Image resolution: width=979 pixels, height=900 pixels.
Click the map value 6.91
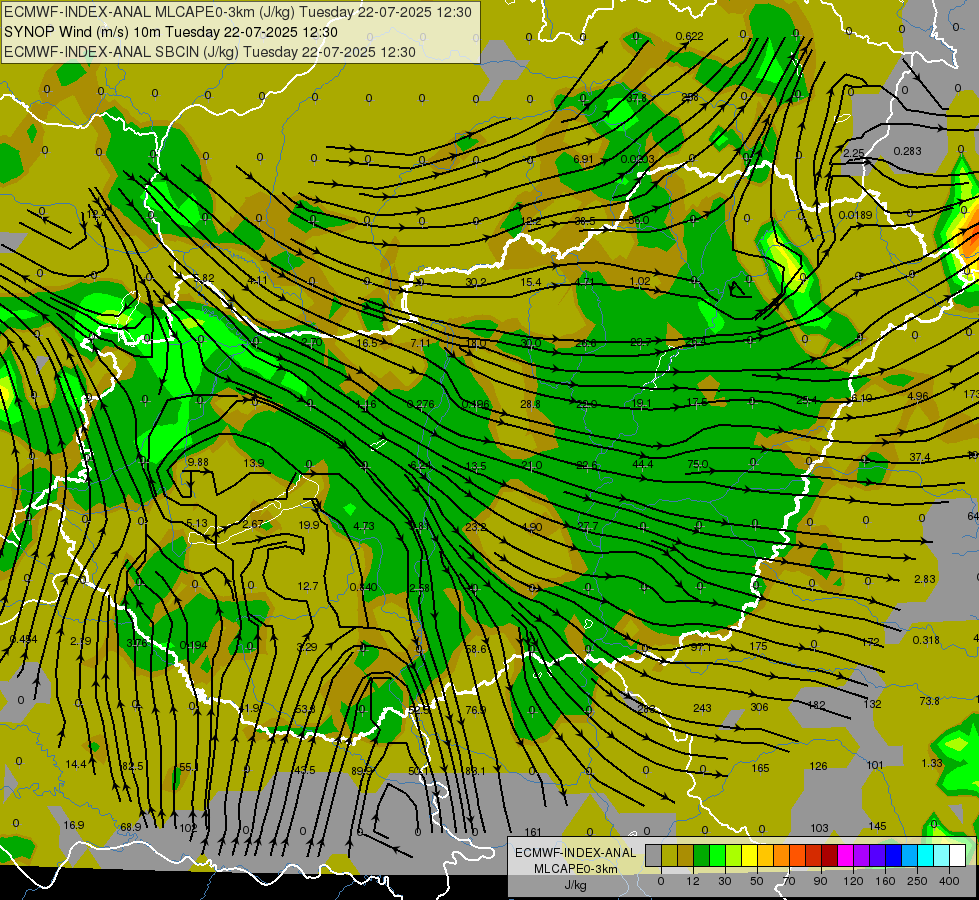click(583, 159)
